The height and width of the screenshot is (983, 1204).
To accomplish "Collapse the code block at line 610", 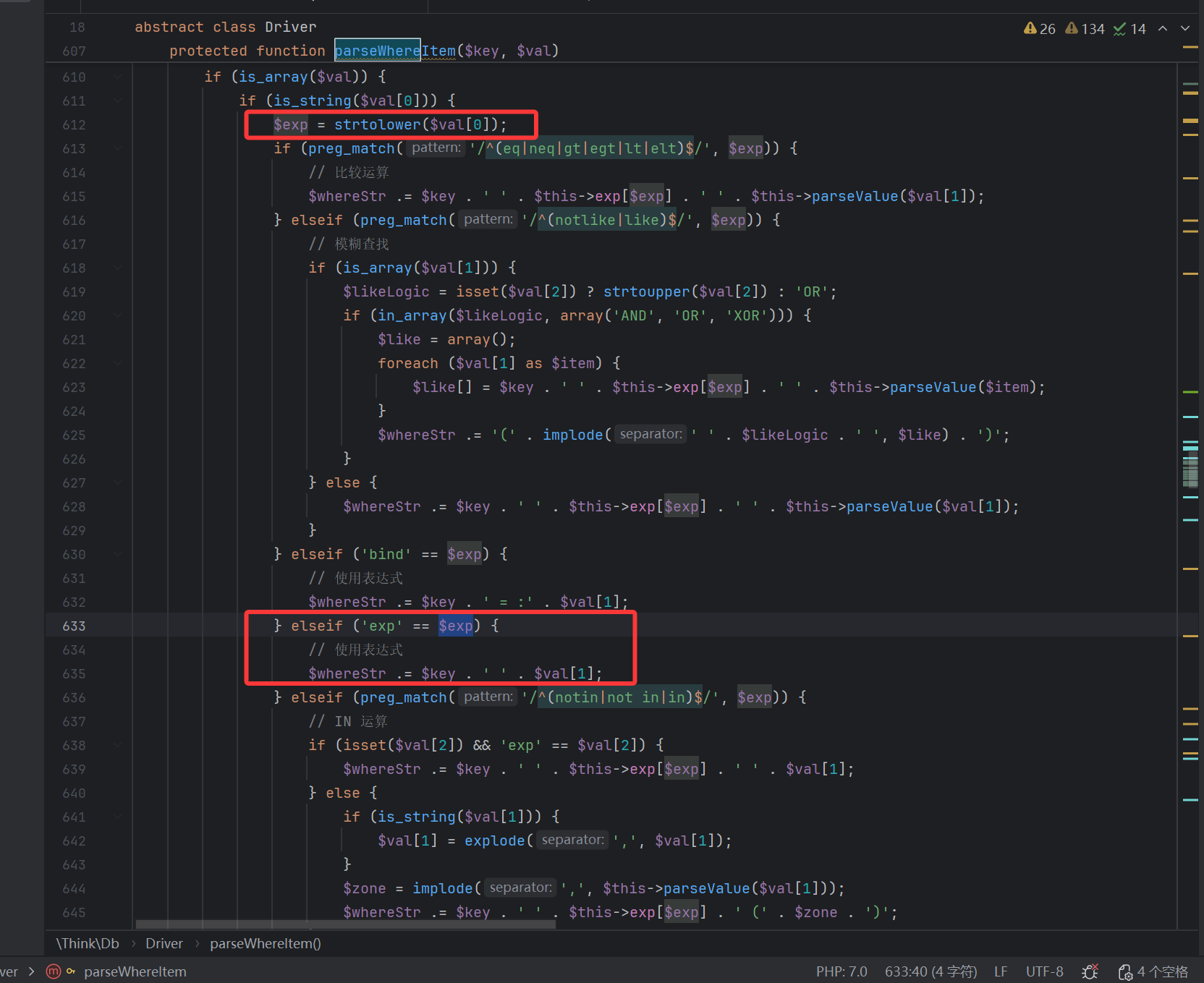I will click(117, 77).
